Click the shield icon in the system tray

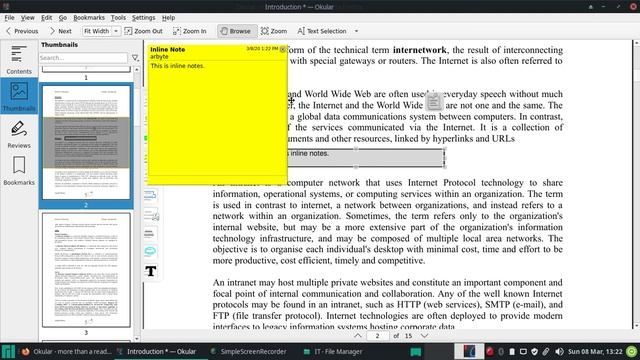tap(534, 351)
